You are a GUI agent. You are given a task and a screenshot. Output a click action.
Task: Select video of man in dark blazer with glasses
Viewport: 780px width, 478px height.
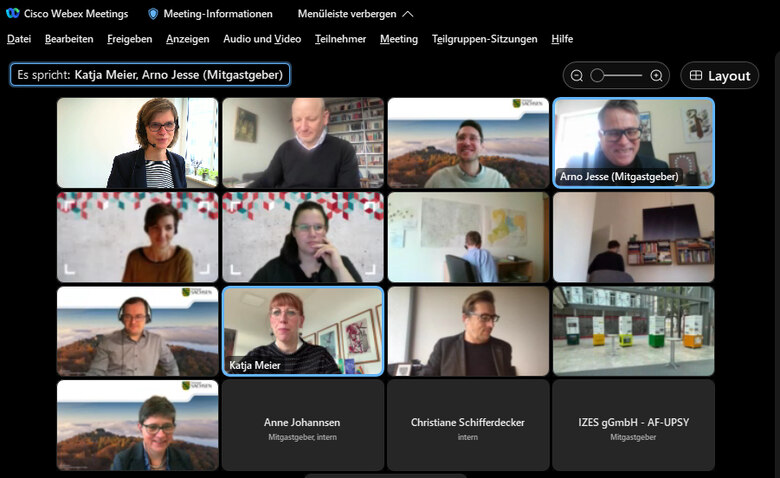click(468, 331)
